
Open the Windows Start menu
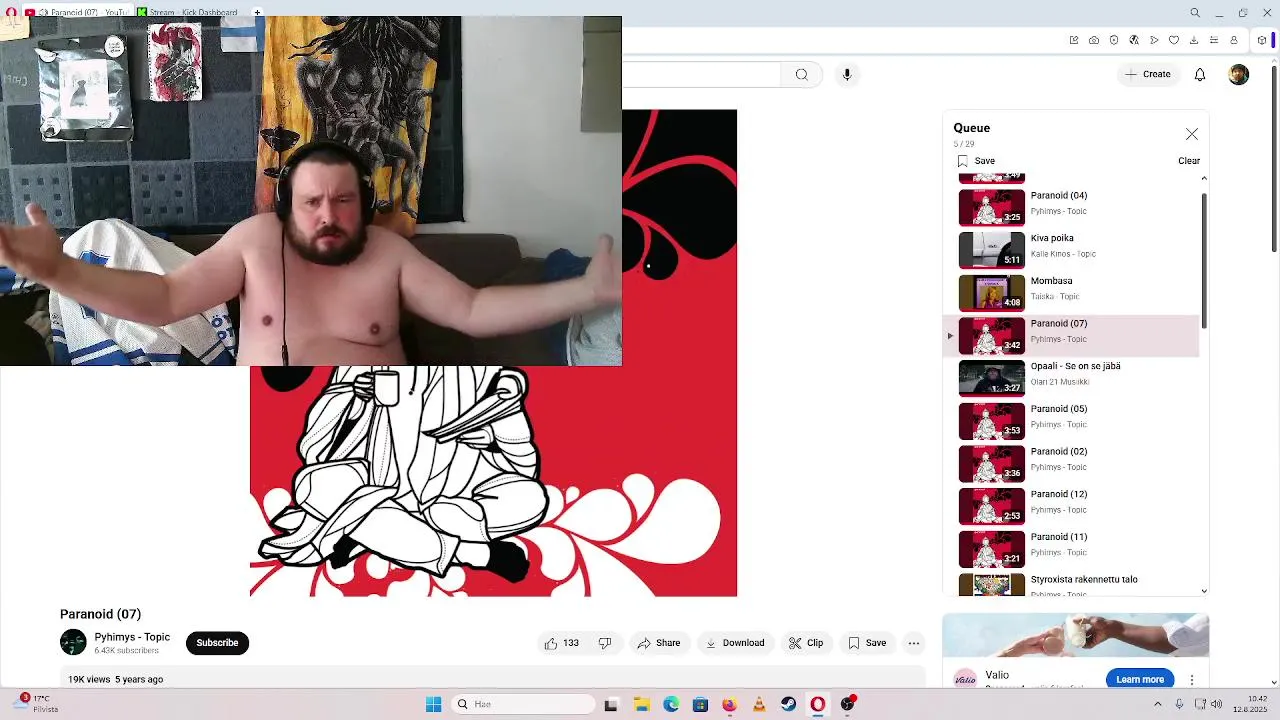(434, 704)
